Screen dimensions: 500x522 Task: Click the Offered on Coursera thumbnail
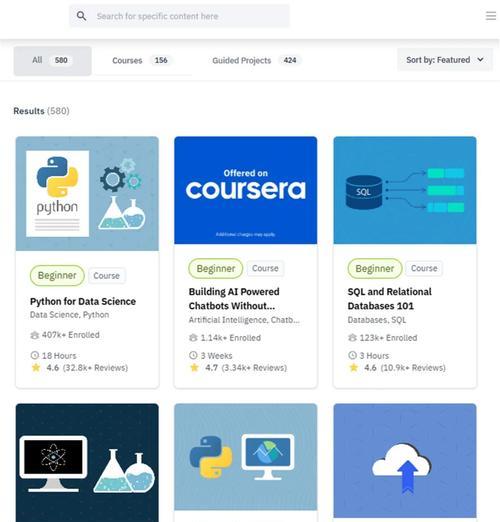click(x=246, y=190)
